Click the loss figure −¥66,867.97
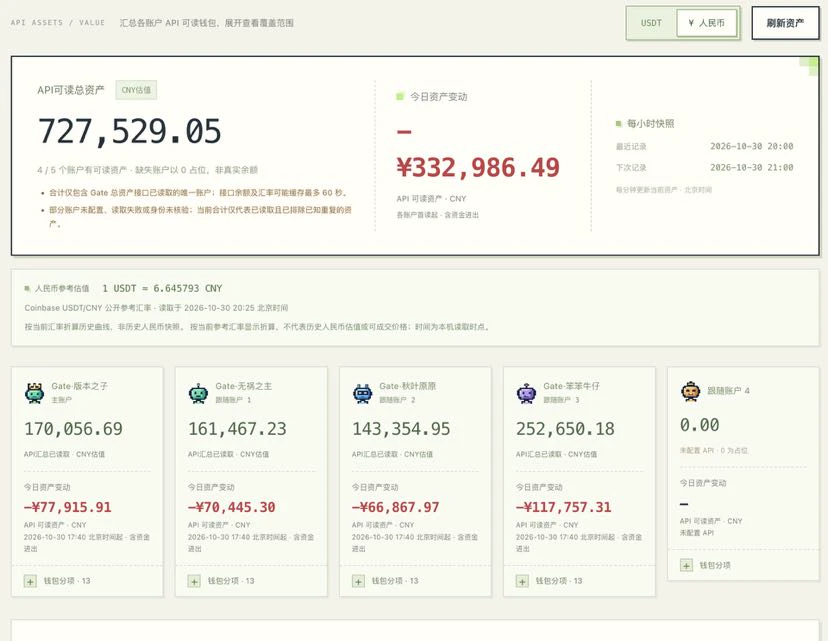The width and height of the screenshot is (828, 641). [396, 507]
